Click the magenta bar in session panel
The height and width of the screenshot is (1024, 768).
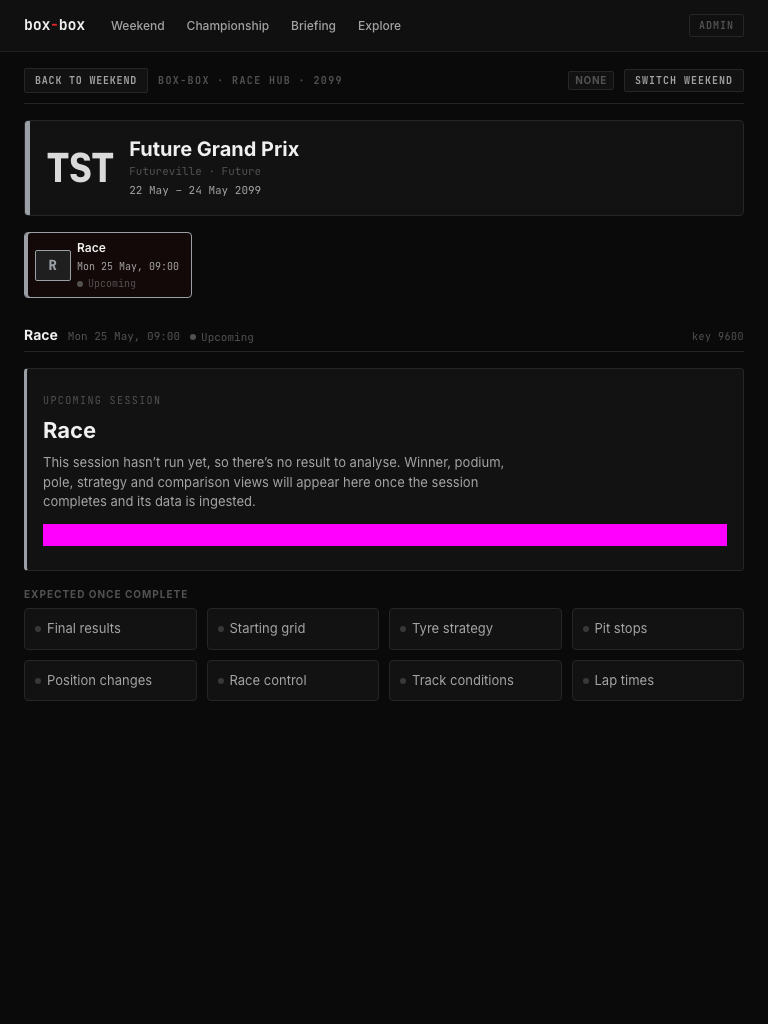click(385, 535)
